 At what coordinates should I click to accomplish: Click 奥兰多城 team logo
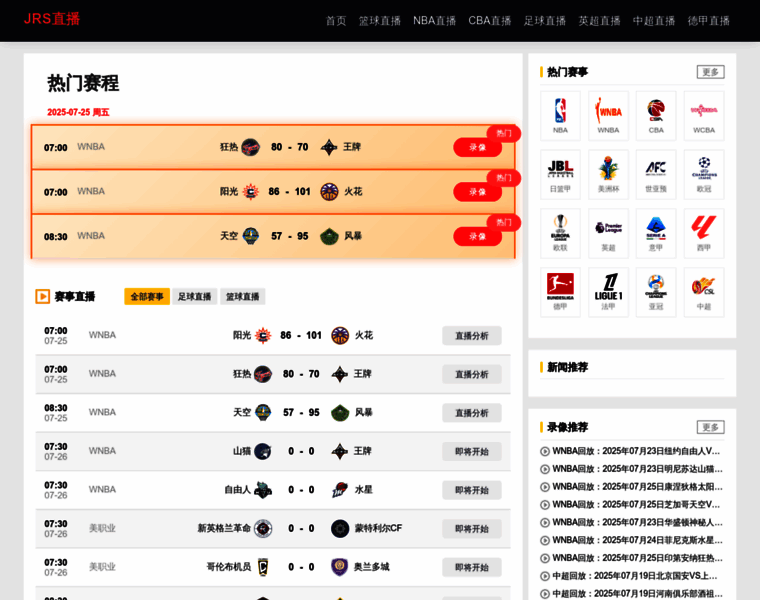pyautogui.click(x=340, y=567)
